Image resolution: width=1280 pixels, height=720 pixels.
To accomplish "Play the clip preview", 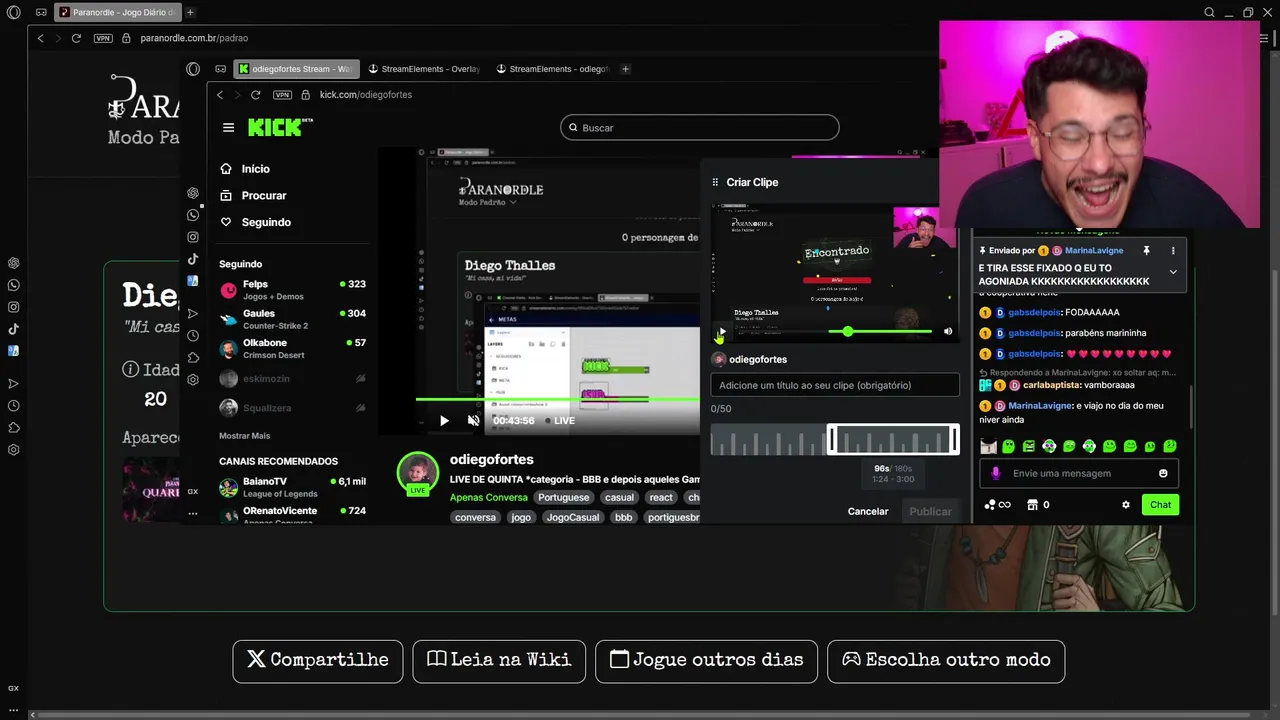I will [721, 331].
